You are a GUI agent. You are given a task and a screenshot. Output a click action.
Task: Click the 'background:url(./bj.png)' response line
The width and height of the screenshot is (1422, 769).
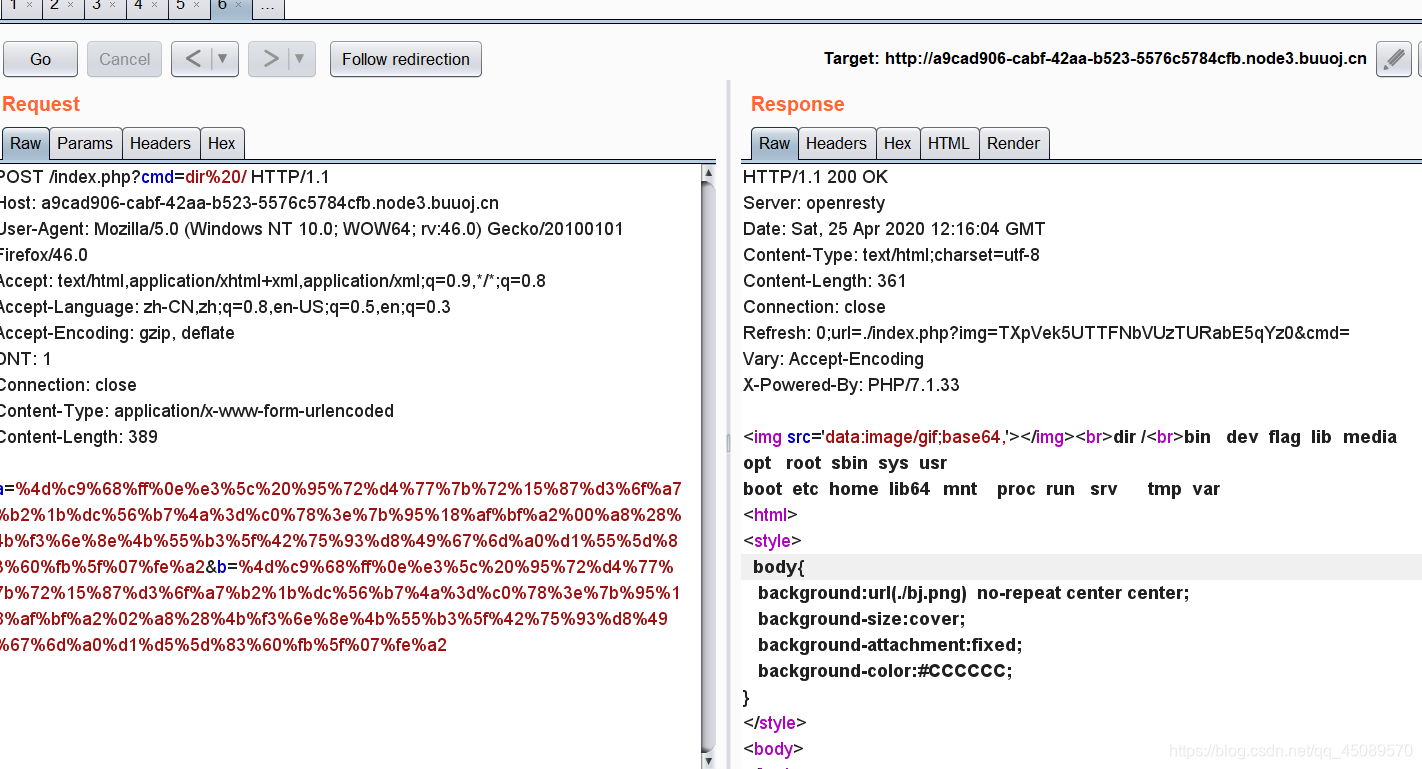[973, 593]
